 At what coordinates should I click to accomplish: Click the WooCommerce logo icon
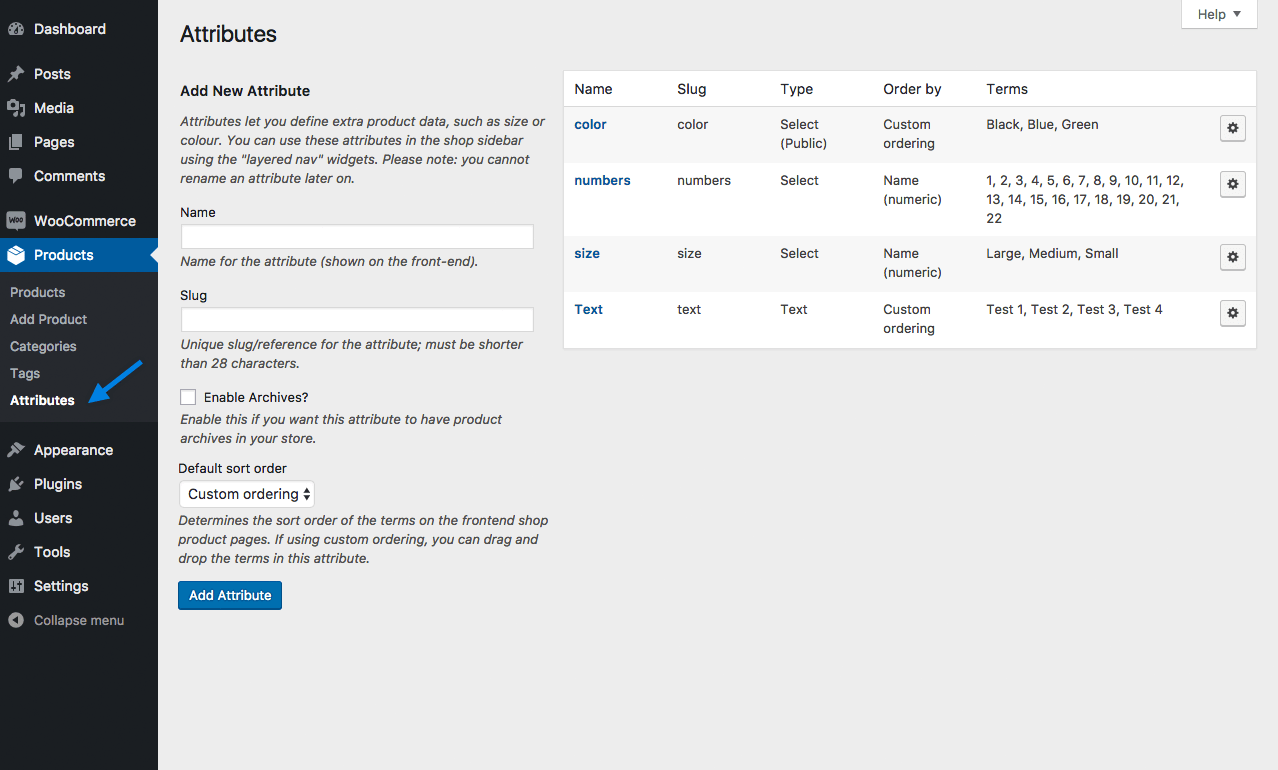click(x=16, y=221)
